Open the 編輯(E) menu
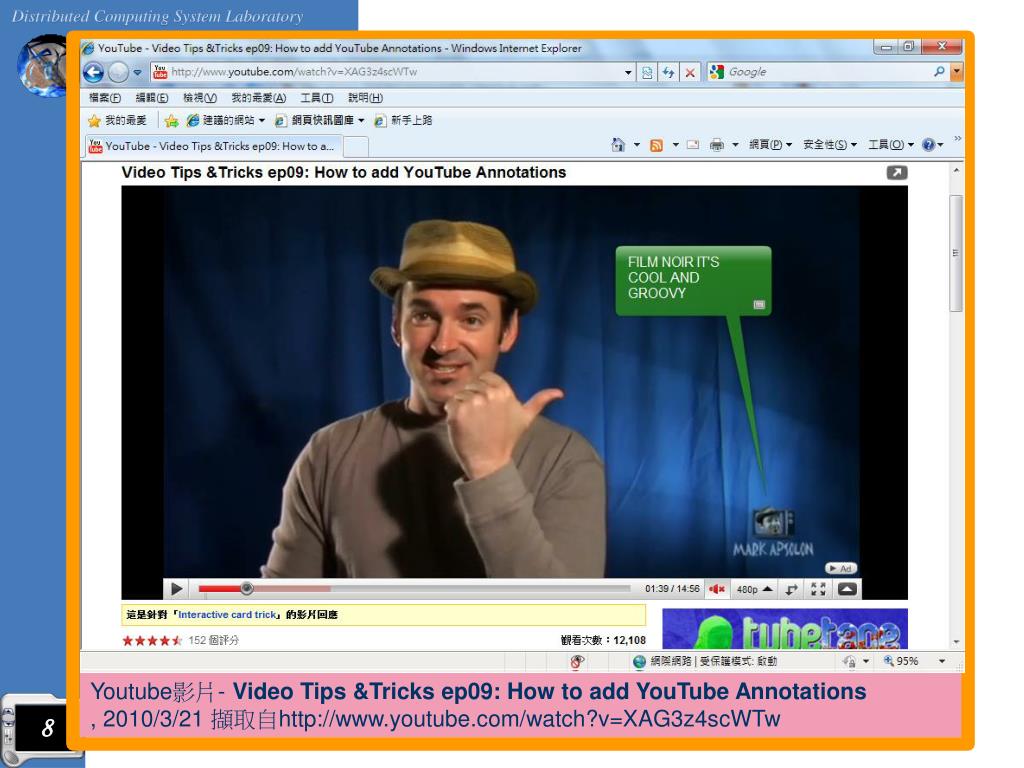Screen dimensions: 1024x768 coord(152,98)
